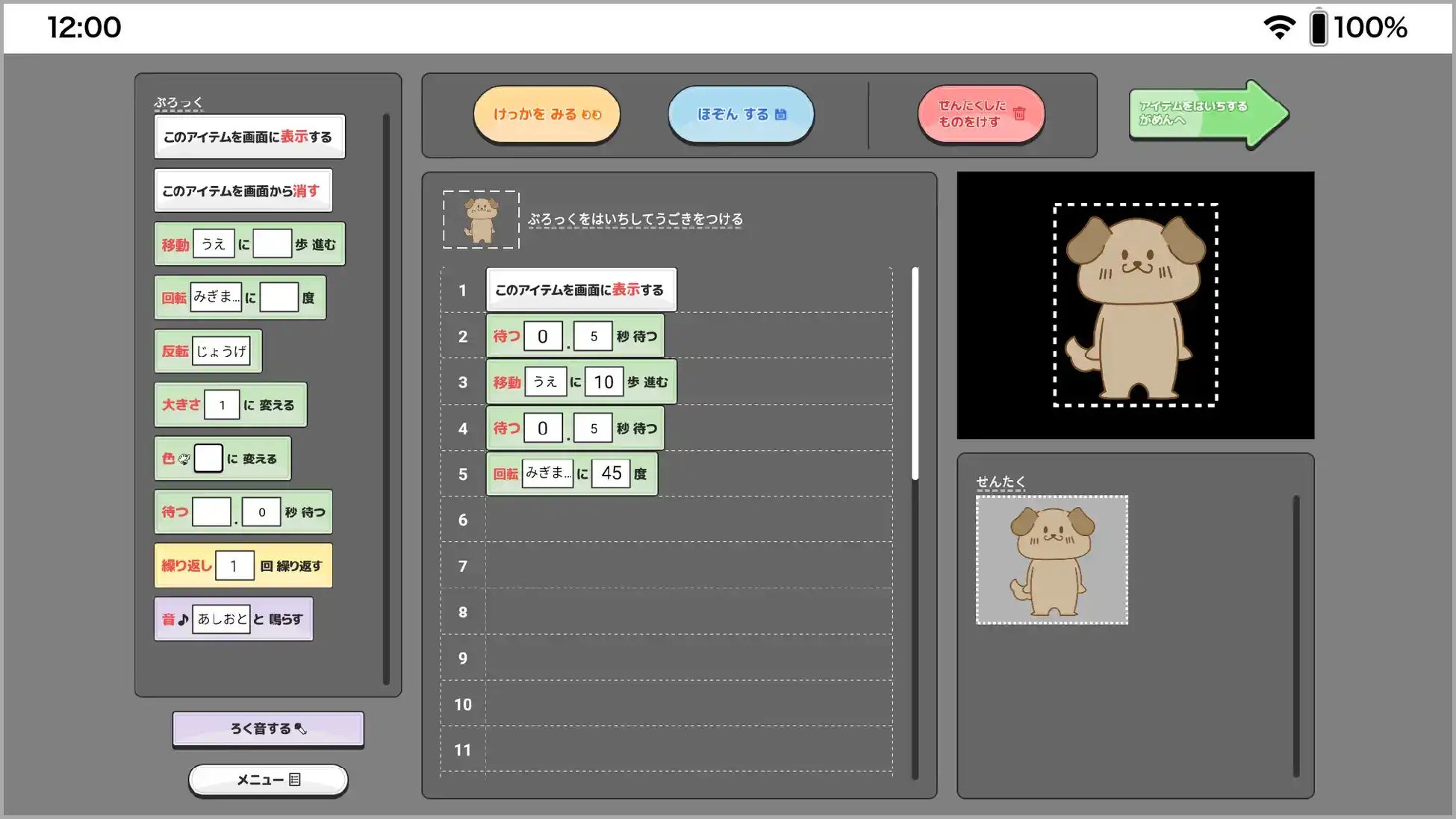This screenshot has width=1456, height=819.
Task: Click the script list vertical scrollbar
Action: coord(915,373)
